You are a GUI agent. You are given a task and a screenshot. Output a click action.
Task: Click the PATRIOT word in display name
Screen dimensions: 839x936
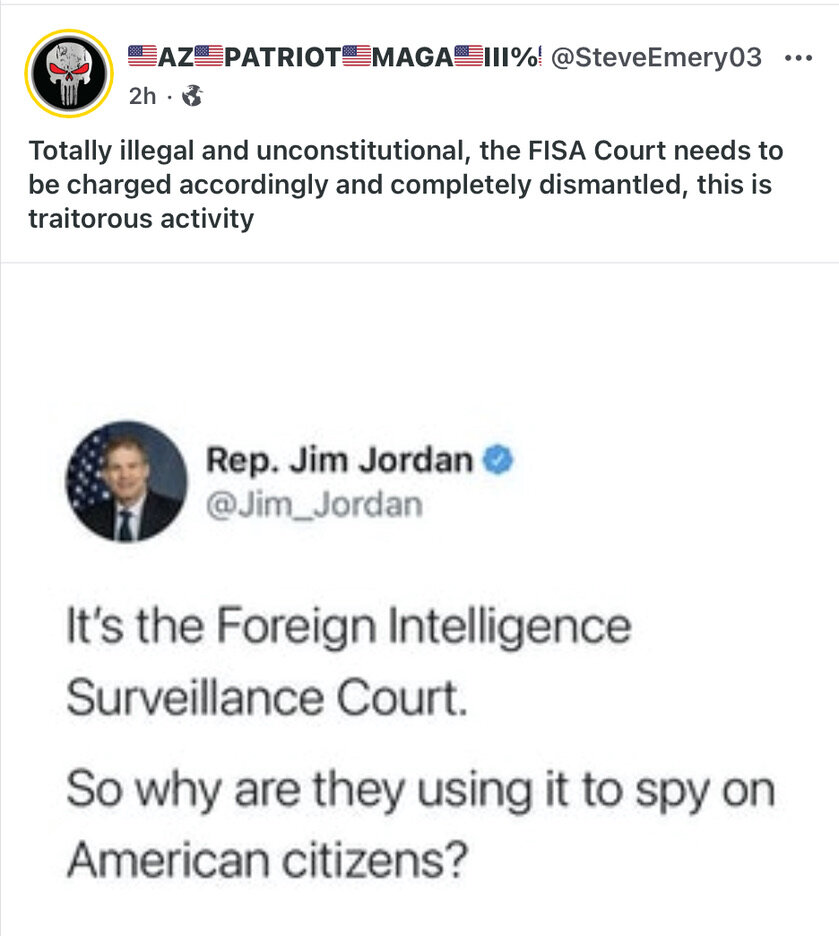(282, 57)
